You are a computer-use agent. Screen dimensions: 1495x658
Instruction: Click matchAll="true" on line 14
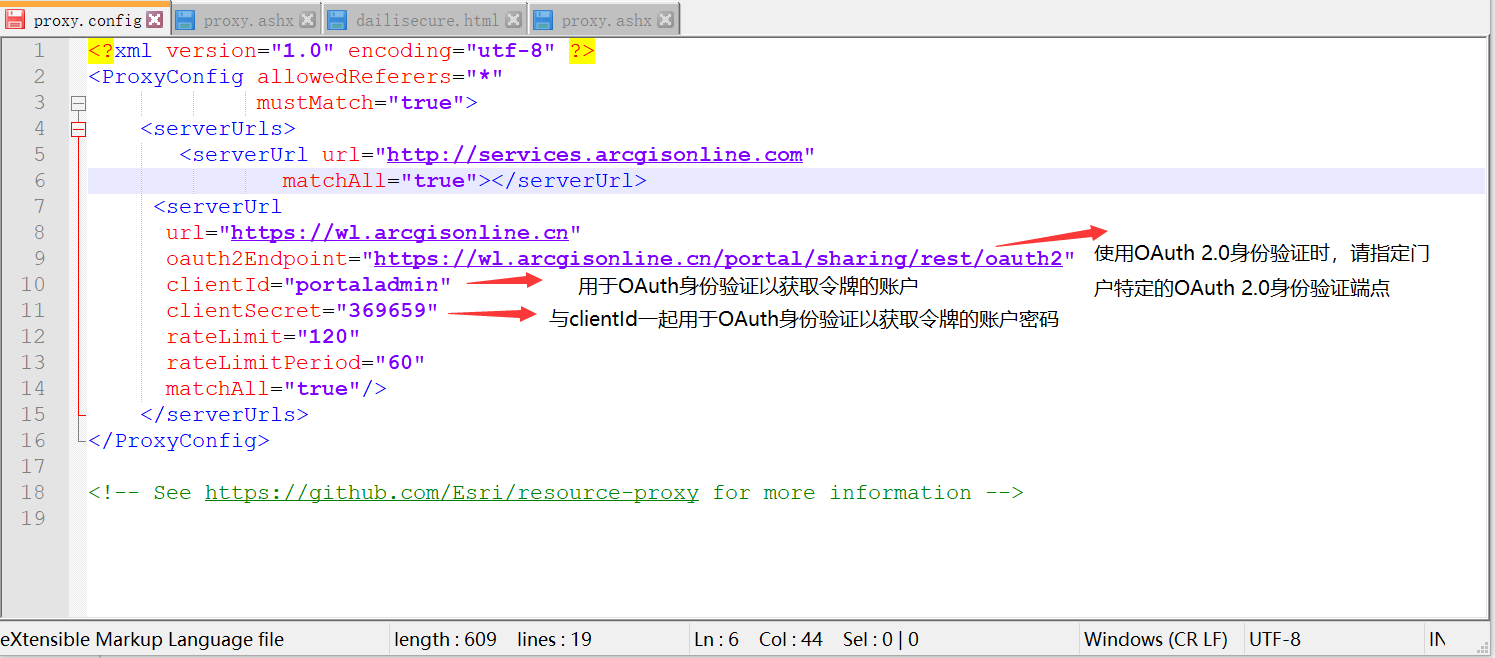click(x=263, y=389)
